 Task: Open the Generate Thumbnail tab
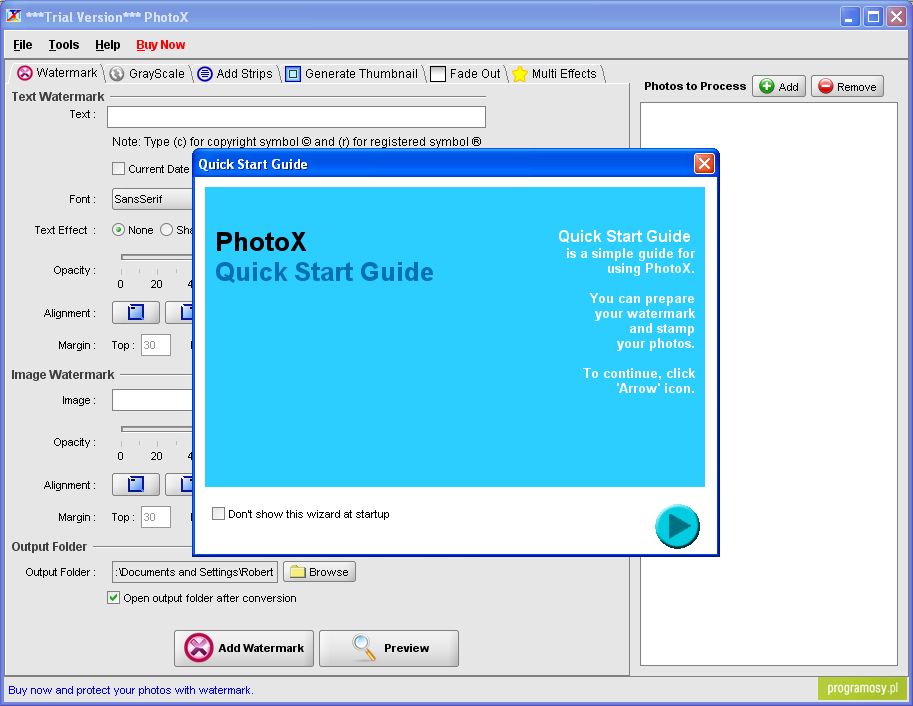[352, 73]
